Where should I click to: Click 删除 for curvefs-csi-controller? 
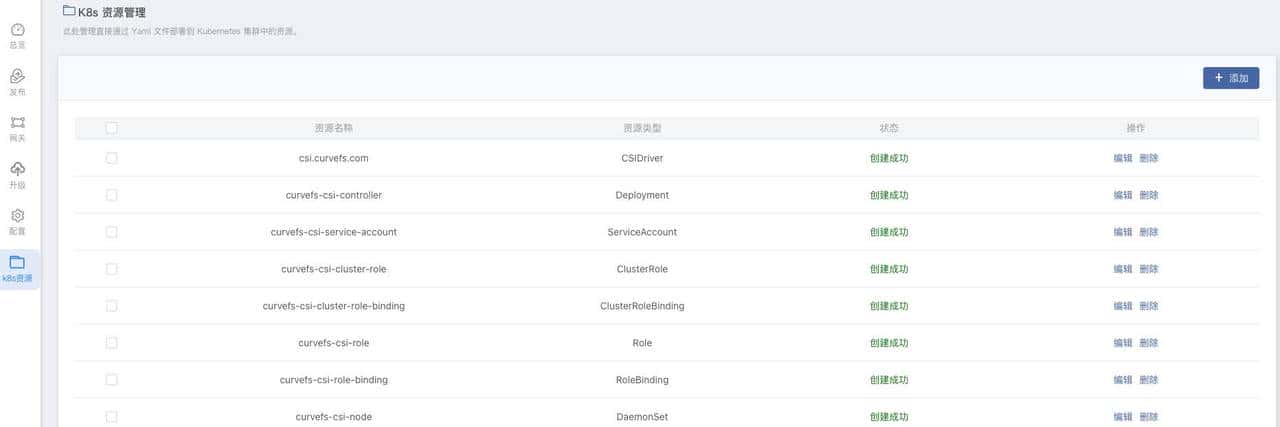coord(1149,195)
